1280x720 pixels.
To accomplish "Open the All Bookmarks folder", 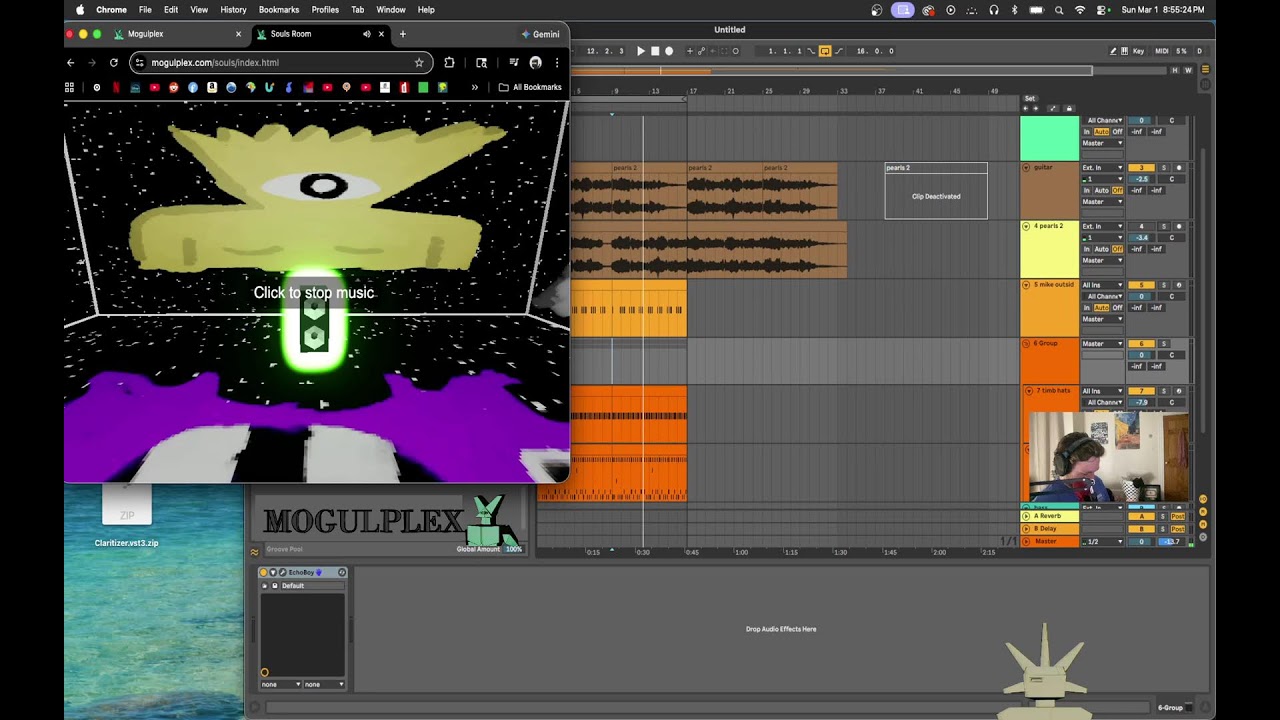I will (530, 87).
